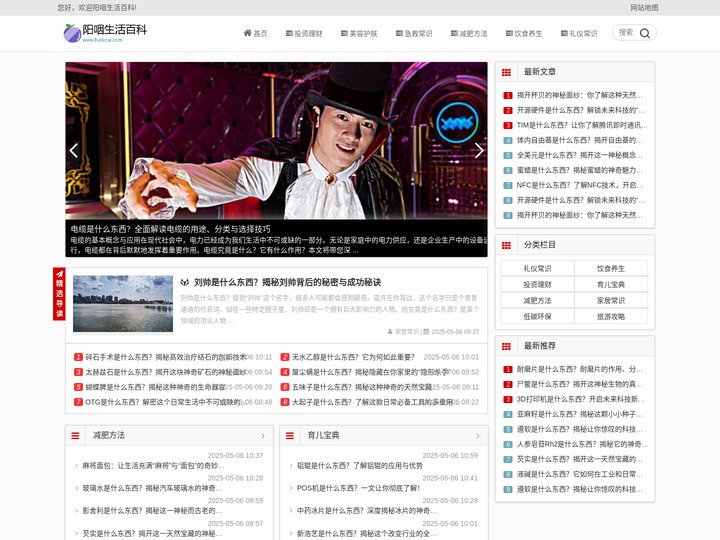Open list item 6 五味子是什么东西
720x540 pixels.
362,387
